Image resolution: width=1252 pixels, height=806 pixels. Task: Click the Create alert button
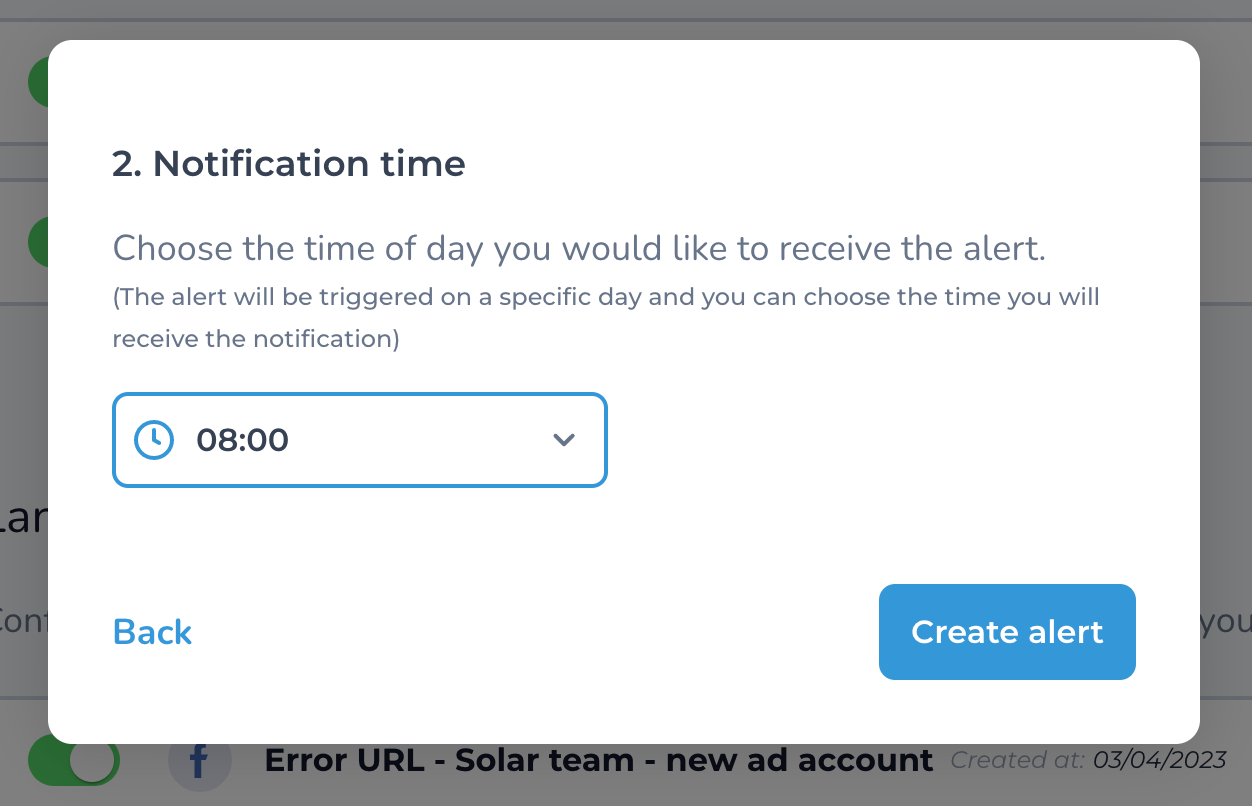[1007, 632]
